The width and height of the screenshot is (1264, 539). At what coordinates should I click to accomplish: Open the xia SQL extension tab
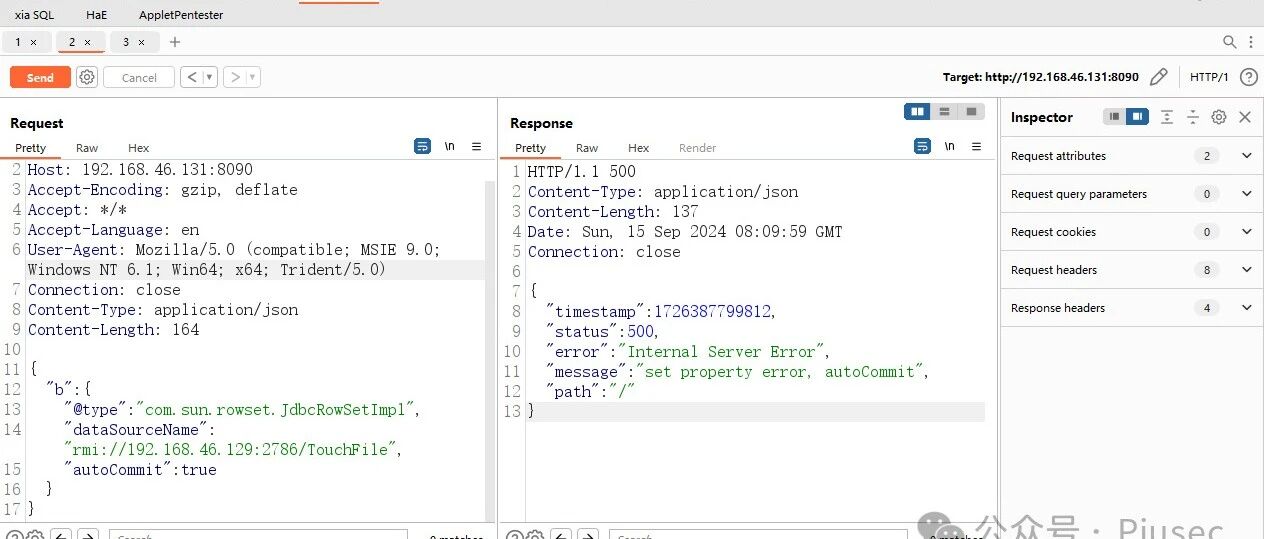click(x=34, y=15)
